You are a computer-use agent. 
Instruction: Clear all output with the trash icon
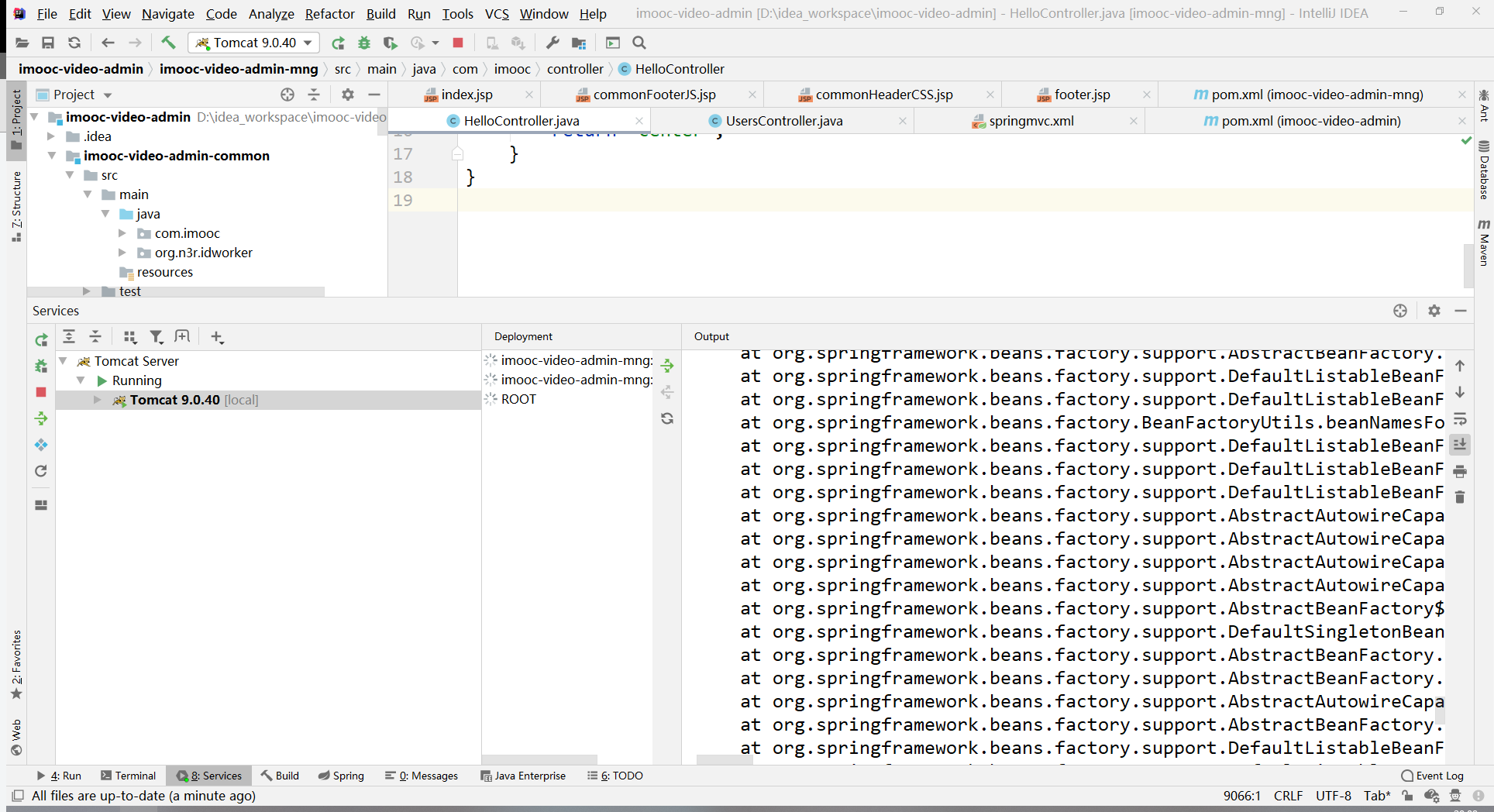1460,497
